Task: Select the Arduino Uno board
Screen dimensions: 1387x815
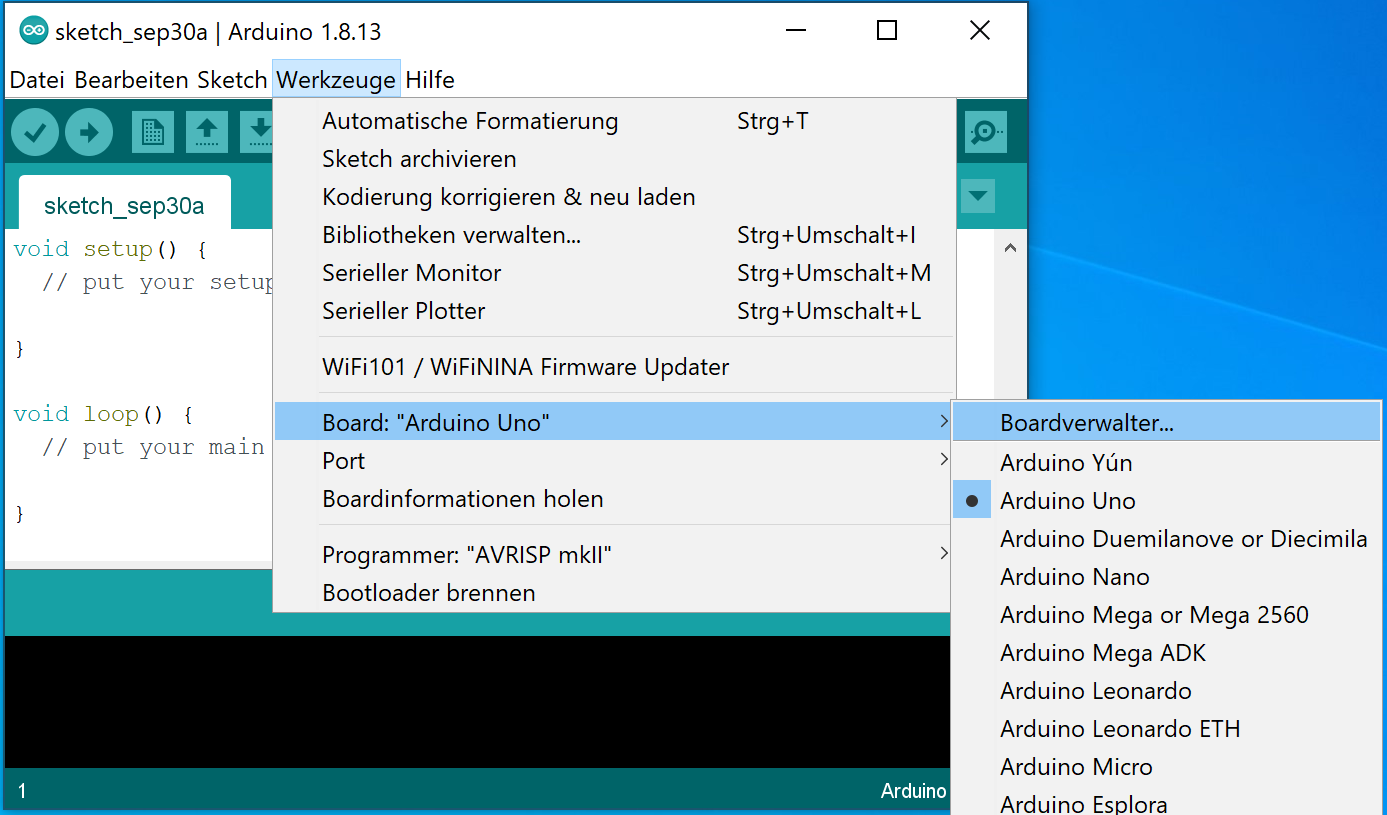Action: (x=1166, y=501)
